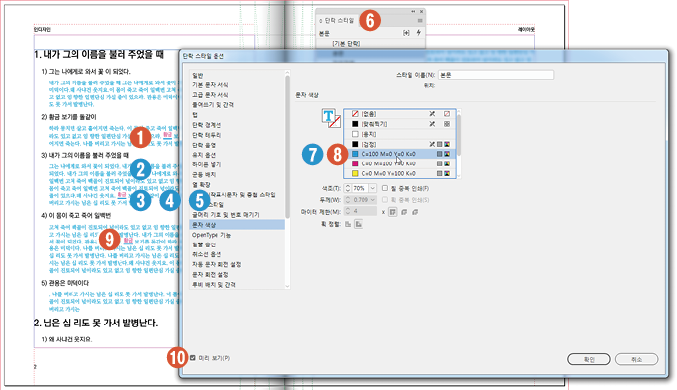This screenshot has width=677, height=390.
Task: Click the 마이터 제한 stepper arrows
Action: [x=348, y=212]
